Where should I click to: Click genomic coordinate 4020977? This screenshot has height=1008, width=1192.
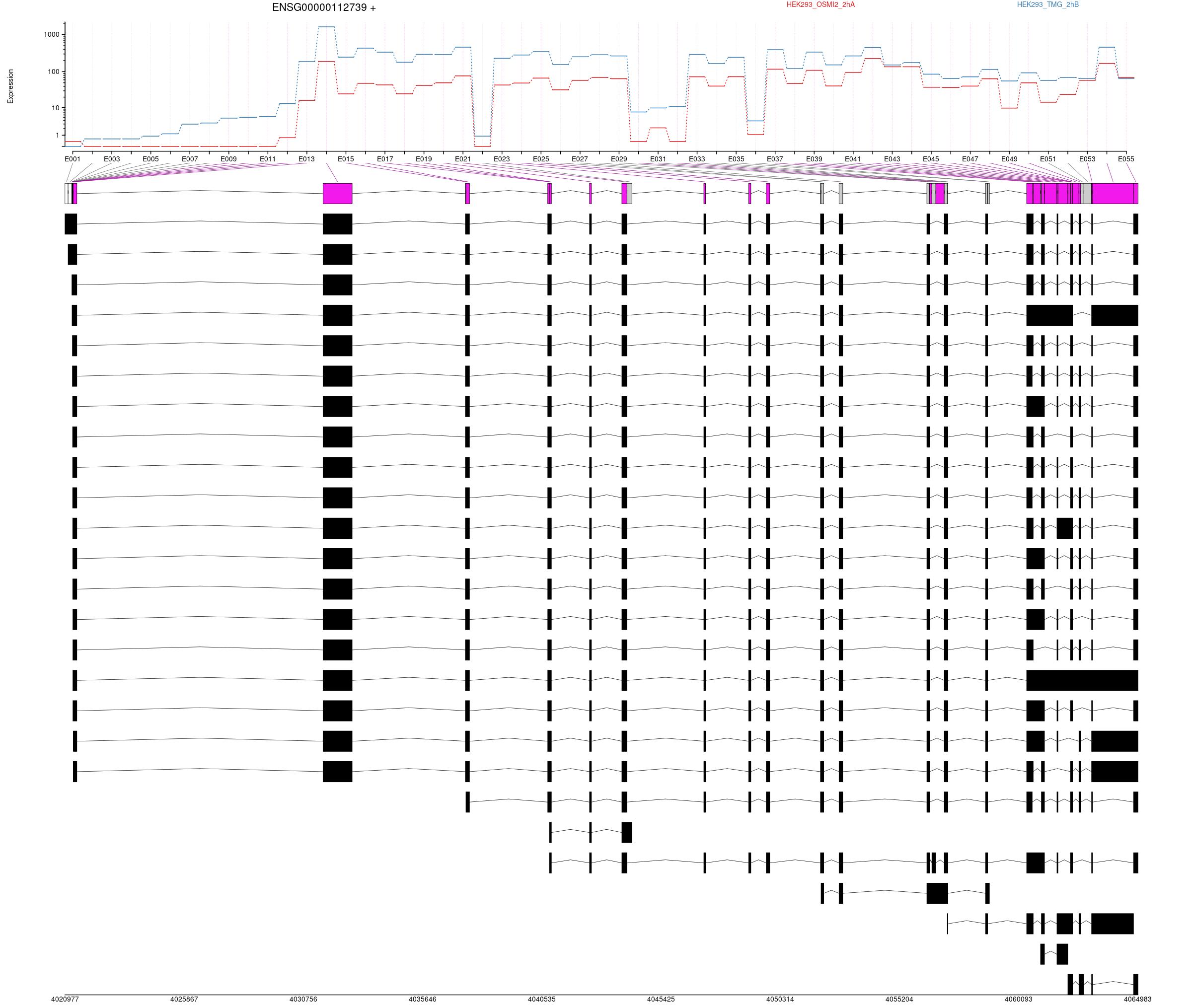[x=65, y=1000]
